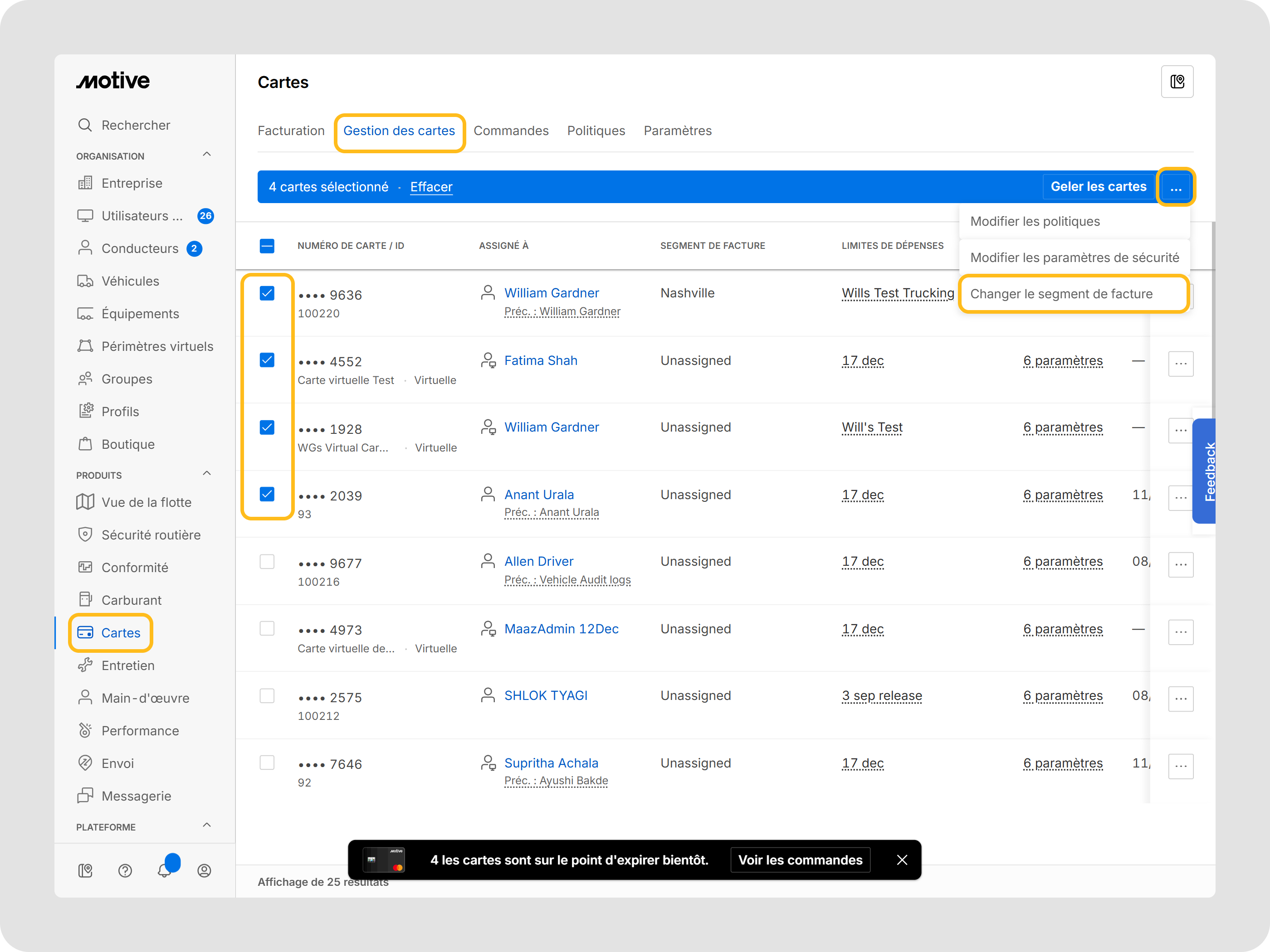This screenshot has height=952, width=1270.
Task: Open Équipements in the sidebar
Action: click(128, 314)
